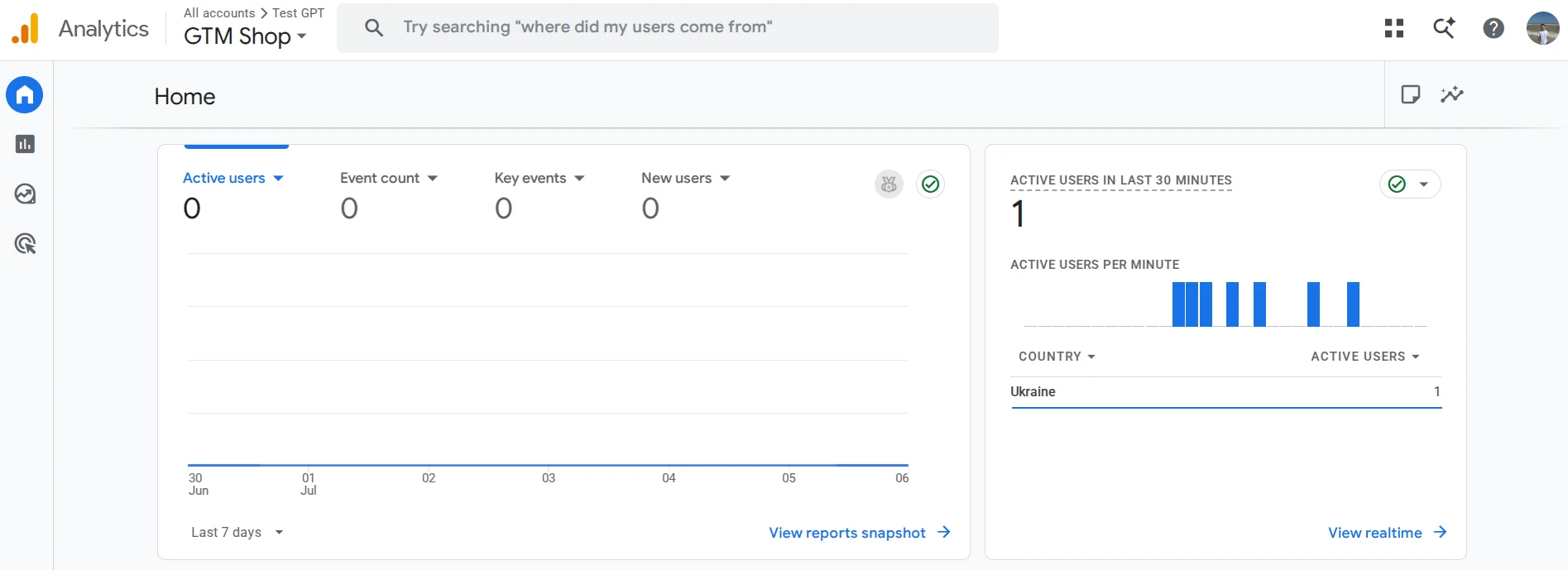Open the Help question mark icon

[1494, 28]
